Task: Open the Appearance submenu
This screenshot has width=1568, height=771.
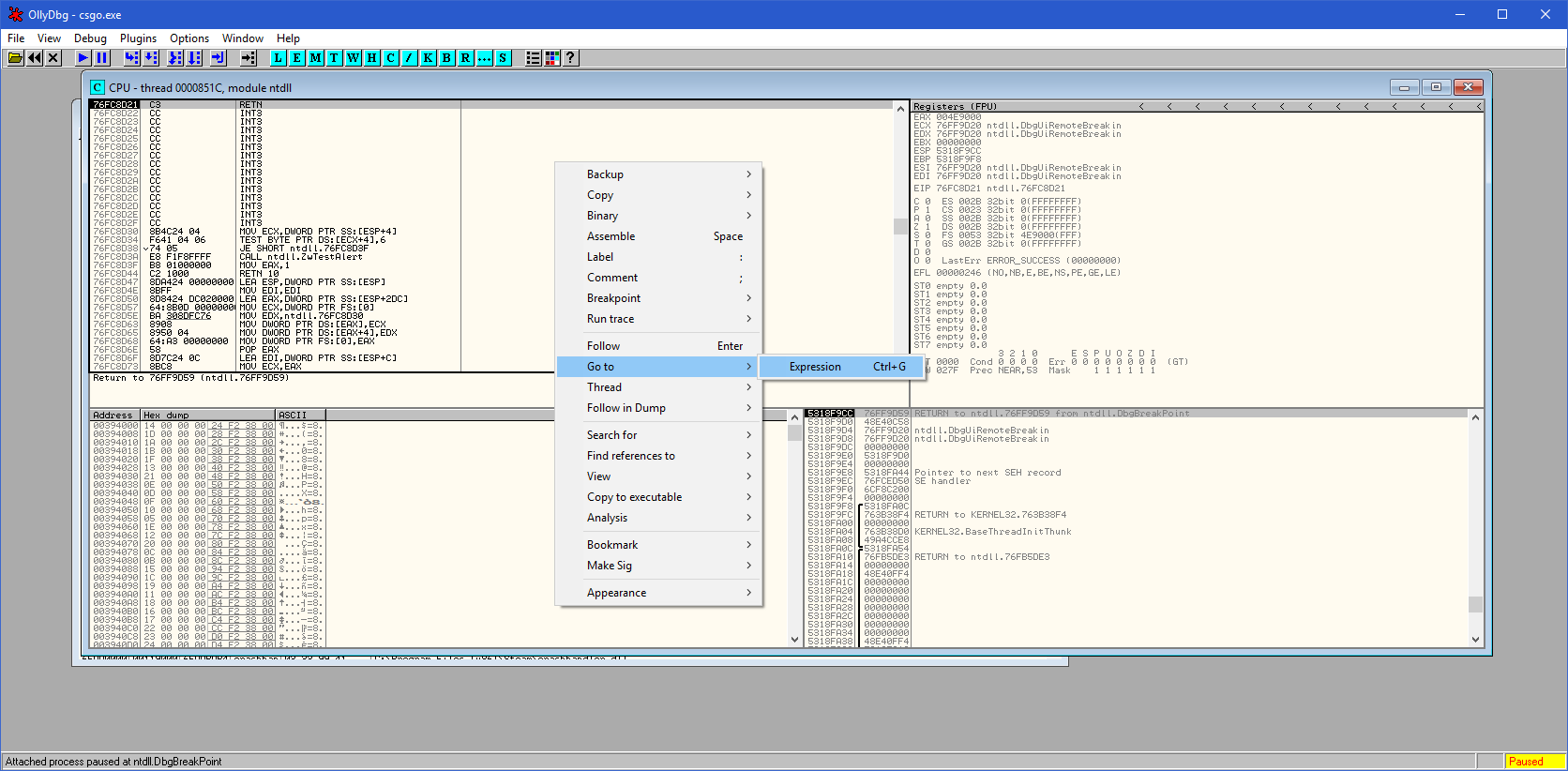Action: pyautogui.click(x=659, y=593)
